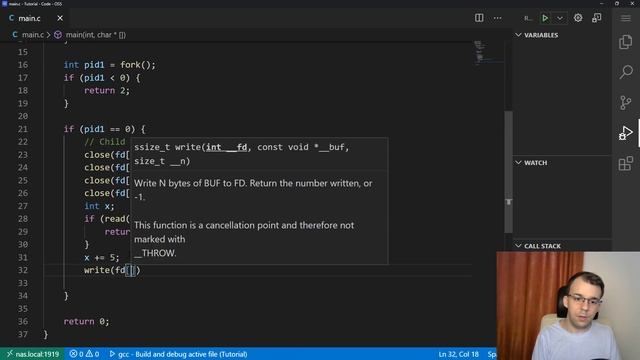Viewport: 640px width, 360px height.
Task: Open the editor More Actions menu
Action: coord(497,18)
